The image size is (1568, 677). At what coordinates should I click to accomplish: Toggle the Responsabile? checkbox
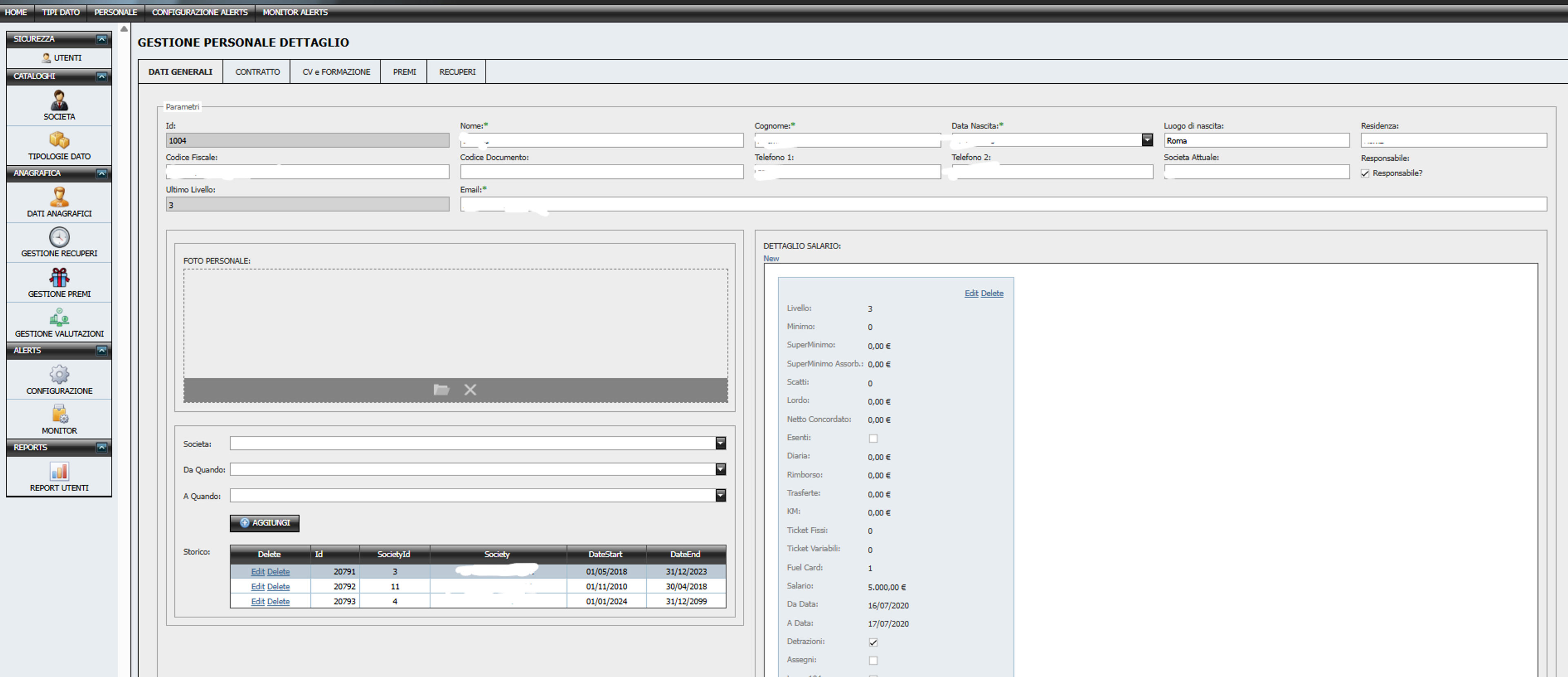tap(1365, 173)
